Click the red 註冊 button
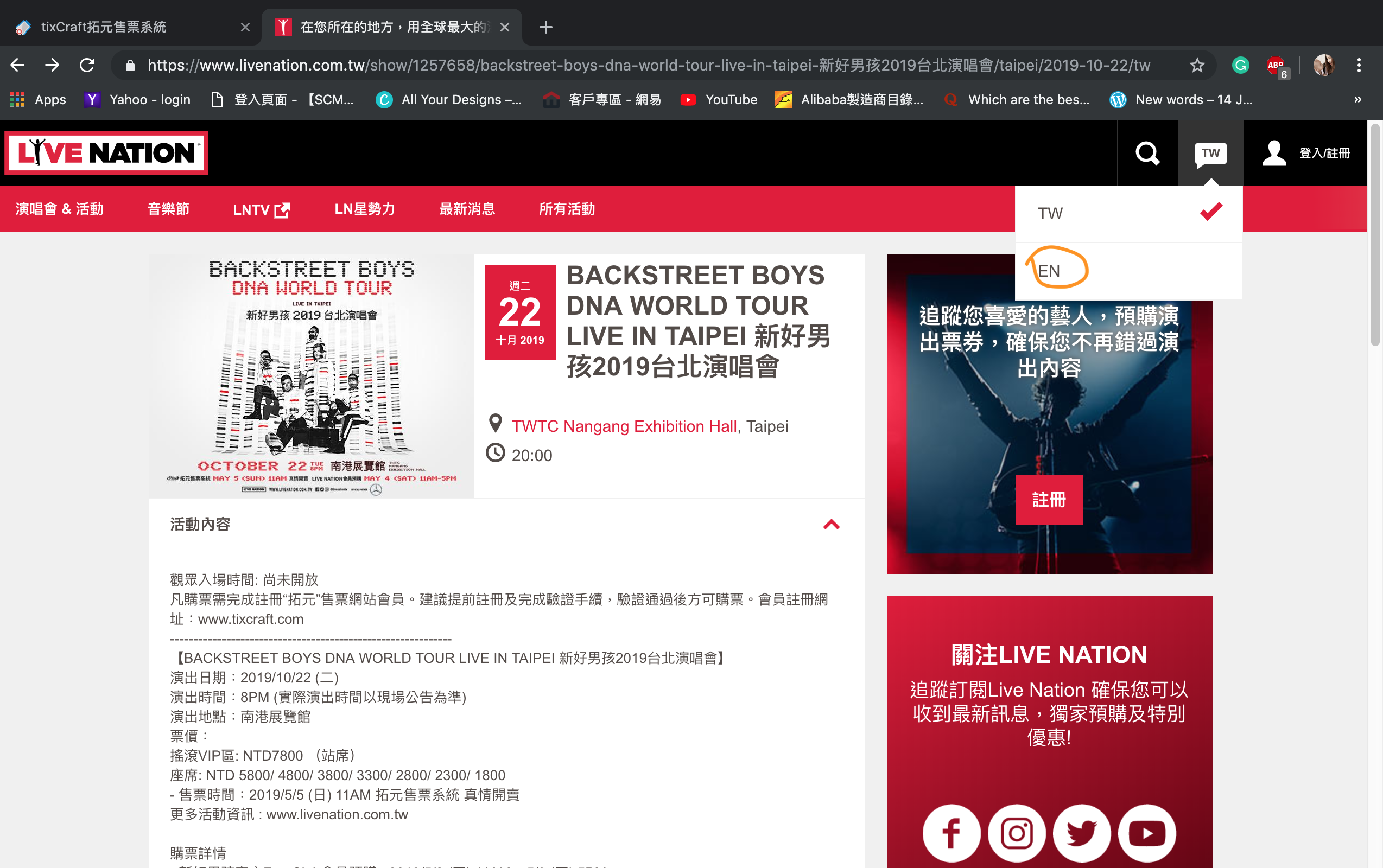 [1049, 500]
